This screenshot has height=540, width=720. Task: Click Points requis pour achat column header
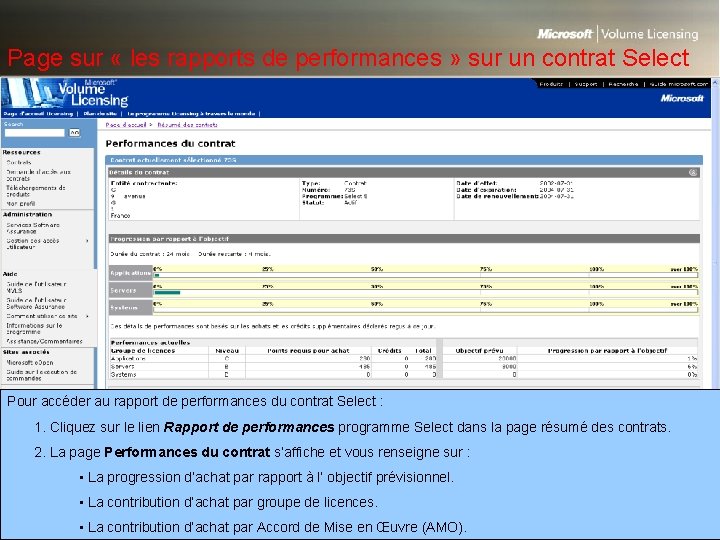pos(308,351)
